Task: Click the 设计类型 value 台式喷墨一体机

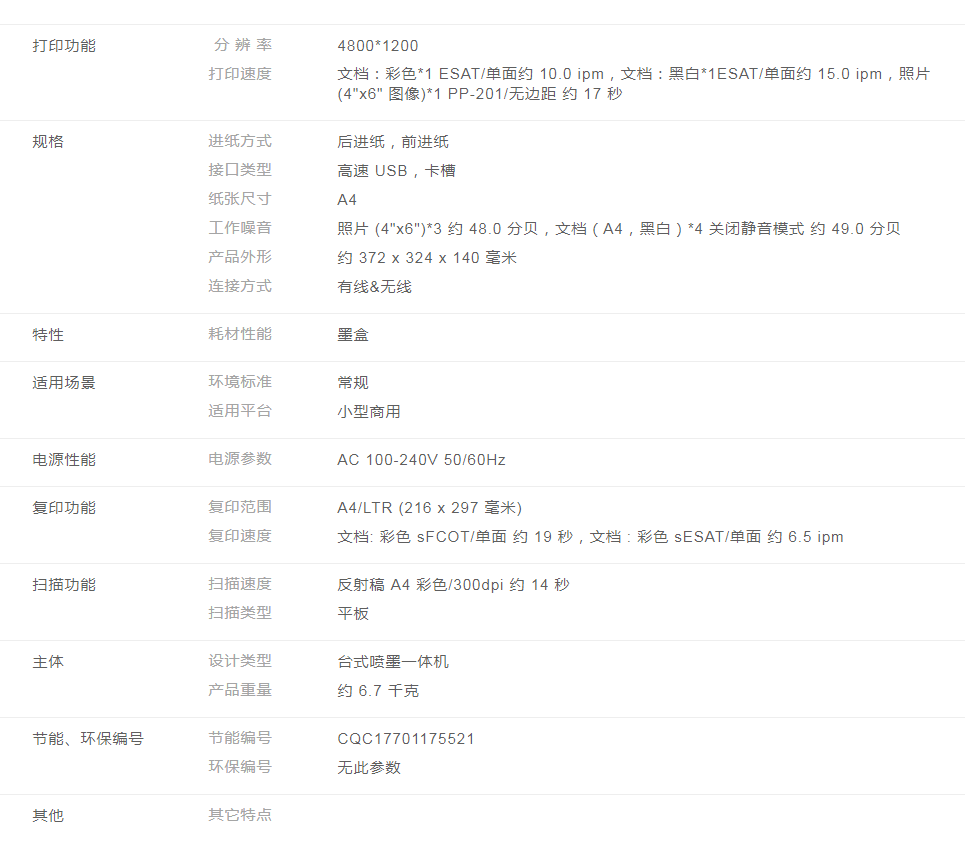Action: 393,662
